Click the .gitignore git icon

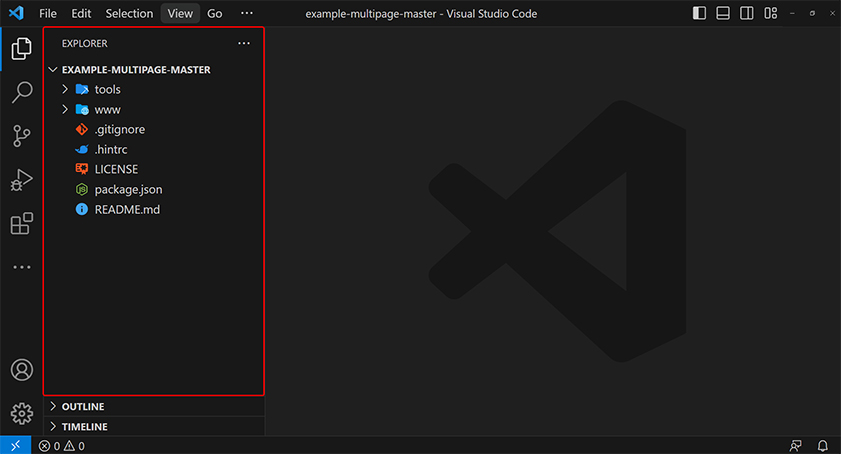click(82, 129)
